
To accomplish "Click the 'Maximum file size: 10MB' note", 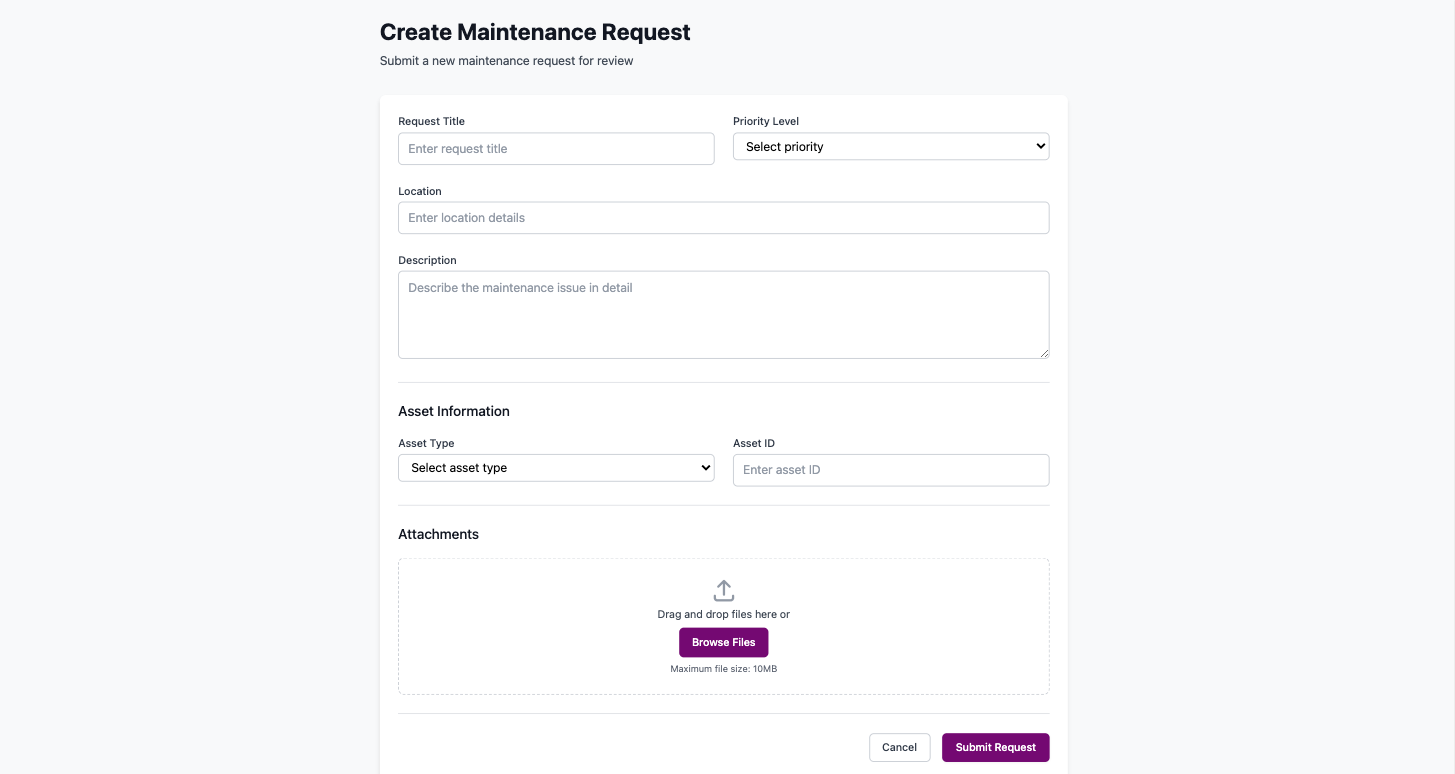I will [723, 668].
